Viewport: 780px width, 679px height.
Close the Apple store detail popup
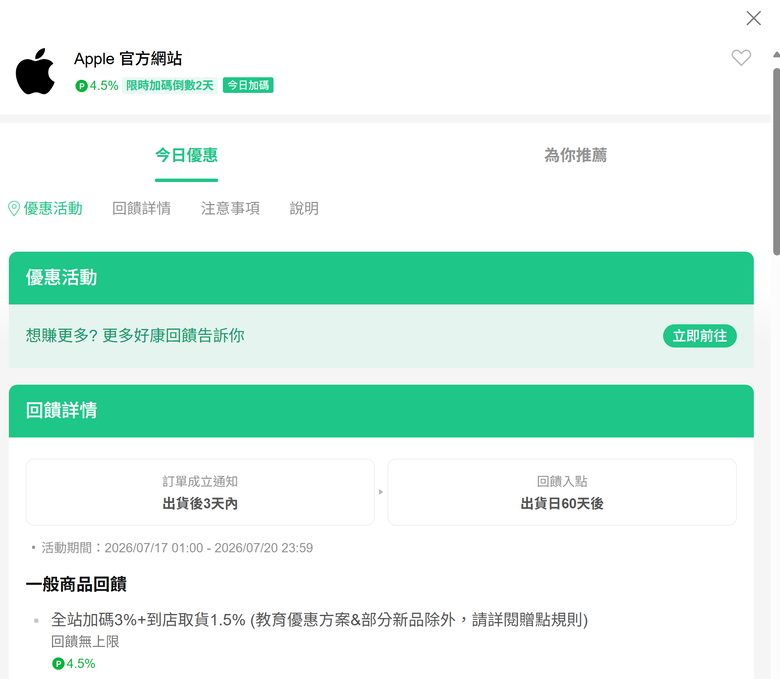(x=753, y=18)
